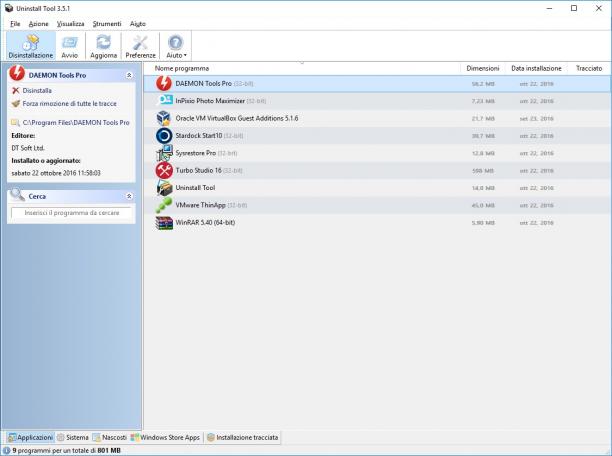Click the info icon in the status bar
The height and width of the screenshot is (456, 612).
point(6,450)
